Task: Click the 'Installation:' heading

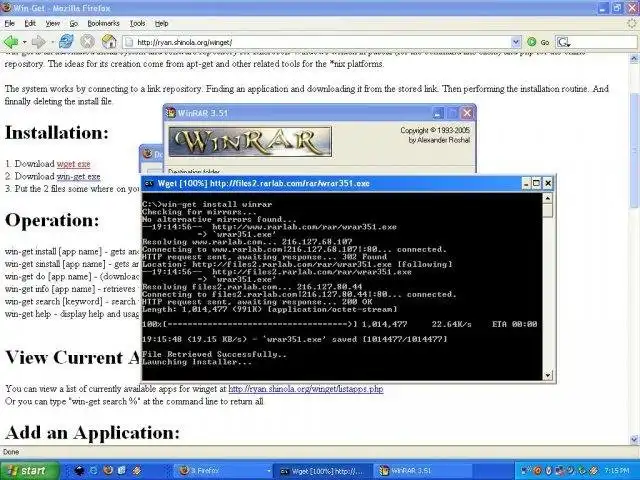Action: click(x=57, y=132)
